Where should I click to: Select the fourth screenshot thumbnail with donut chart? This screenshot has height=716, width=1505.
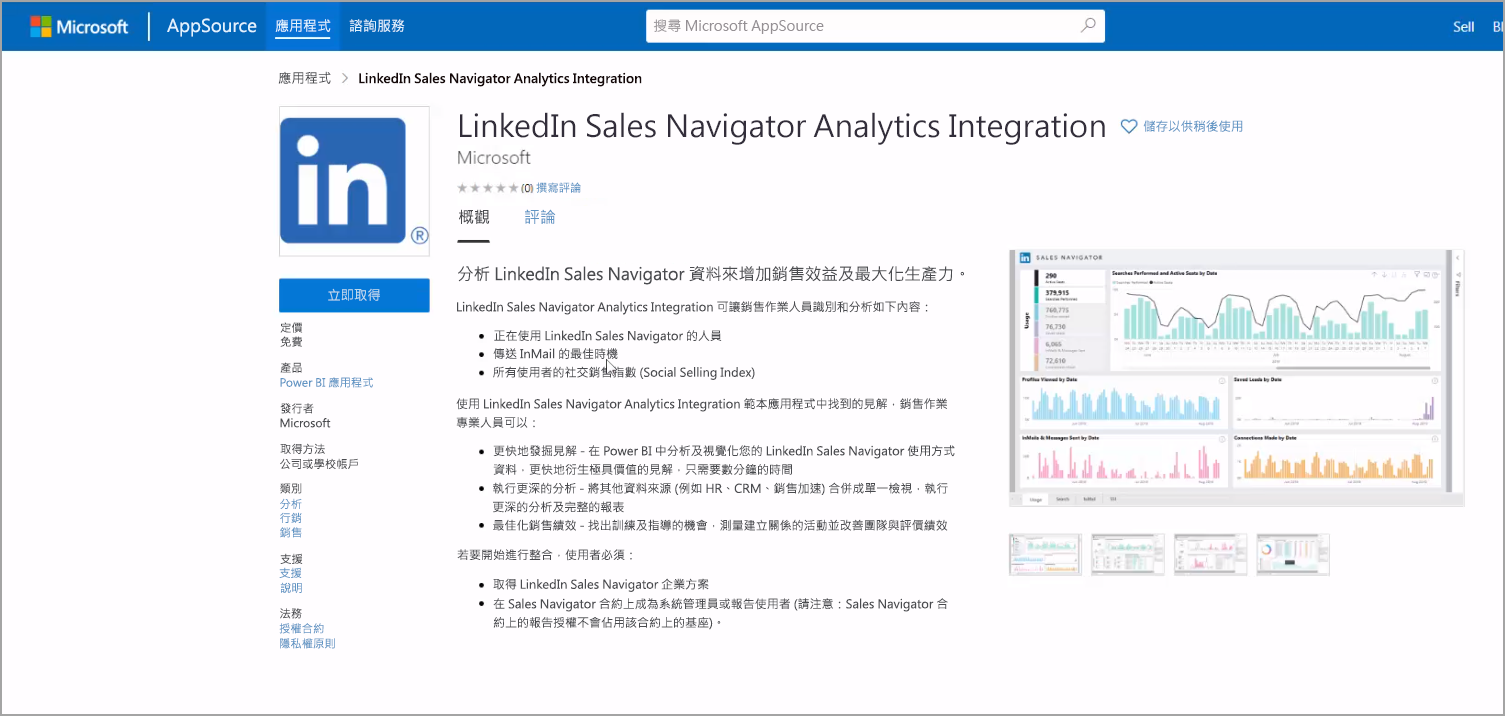click(1293, 554)
